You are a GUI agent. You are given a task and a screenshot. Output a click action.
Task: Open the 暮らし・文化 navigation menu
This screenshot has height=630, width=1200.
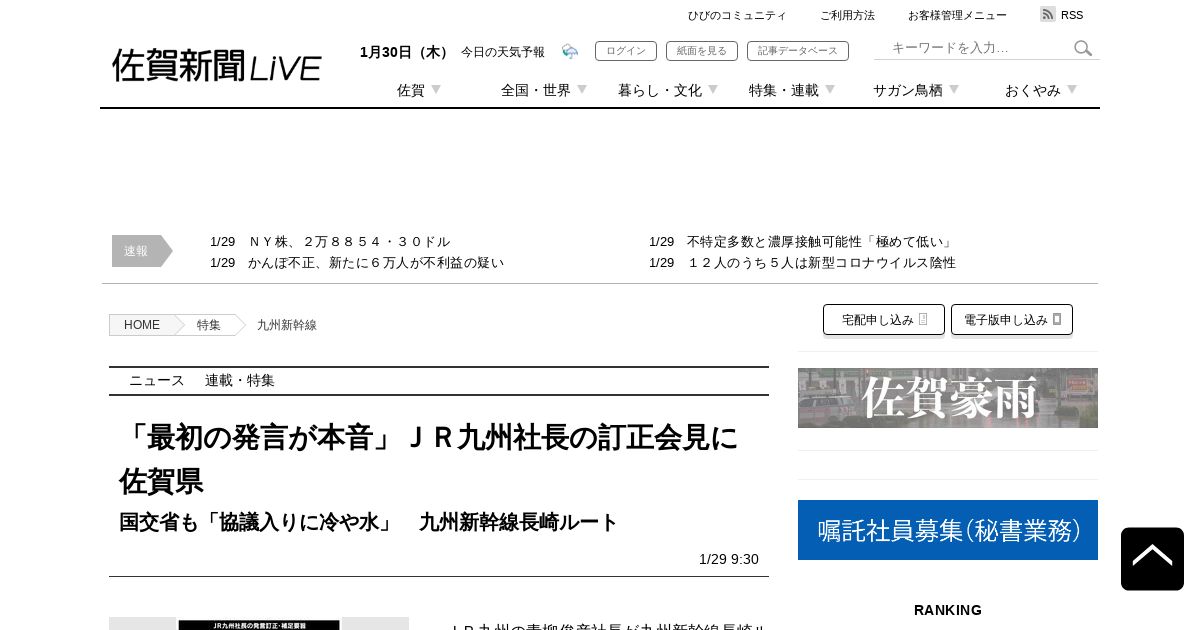(x=660, y=90)
